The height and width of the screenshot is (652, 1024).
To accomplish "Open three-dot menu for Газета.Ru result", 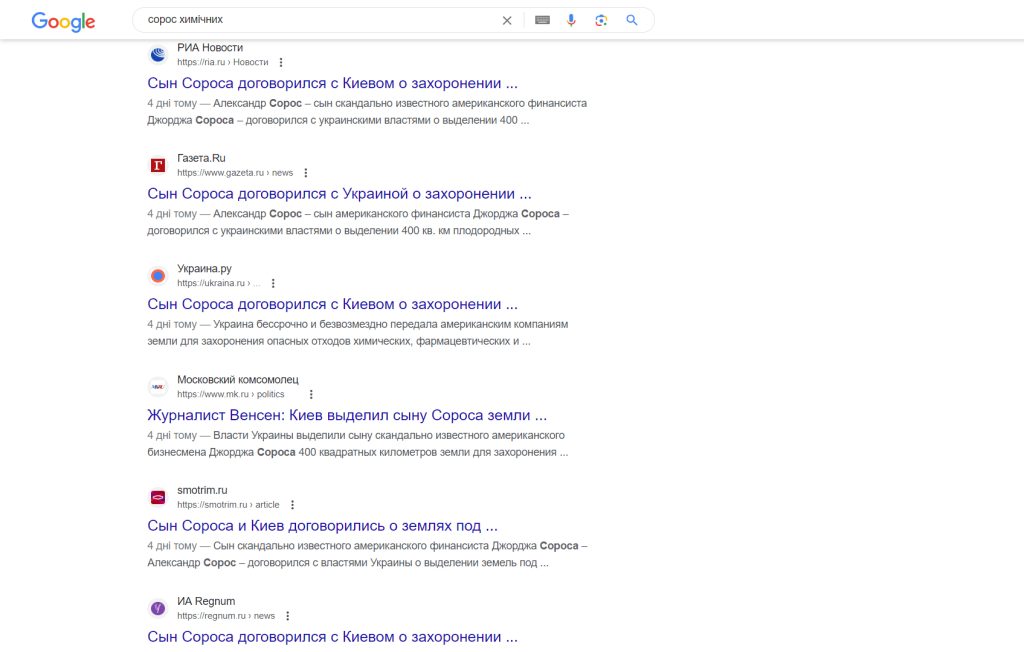I will click(306, 173).
